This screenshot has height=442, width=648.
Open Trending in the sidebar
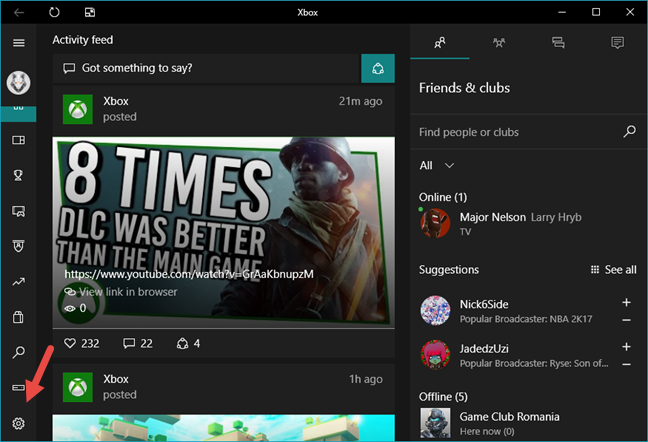19,282
